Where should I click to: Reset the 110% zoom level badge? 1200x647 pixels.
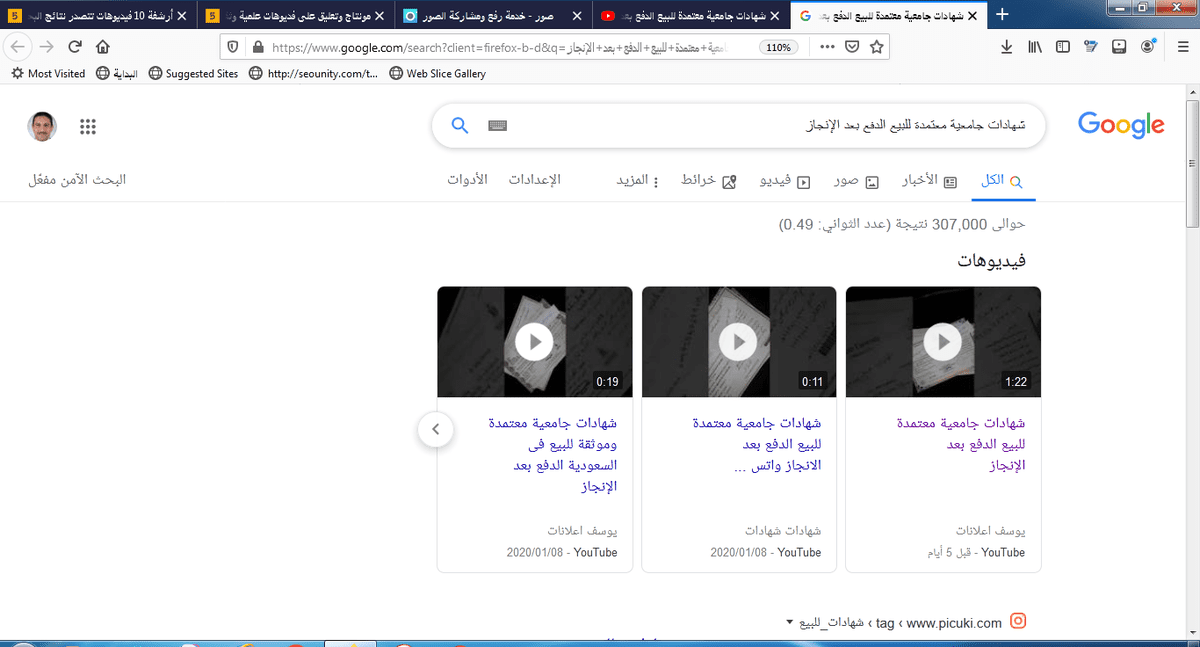coord(777,47)
